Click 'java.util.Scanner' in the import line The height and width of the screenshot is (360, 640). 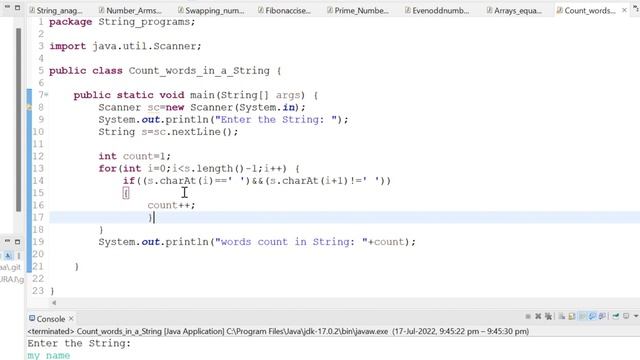(x=144, y=46)
